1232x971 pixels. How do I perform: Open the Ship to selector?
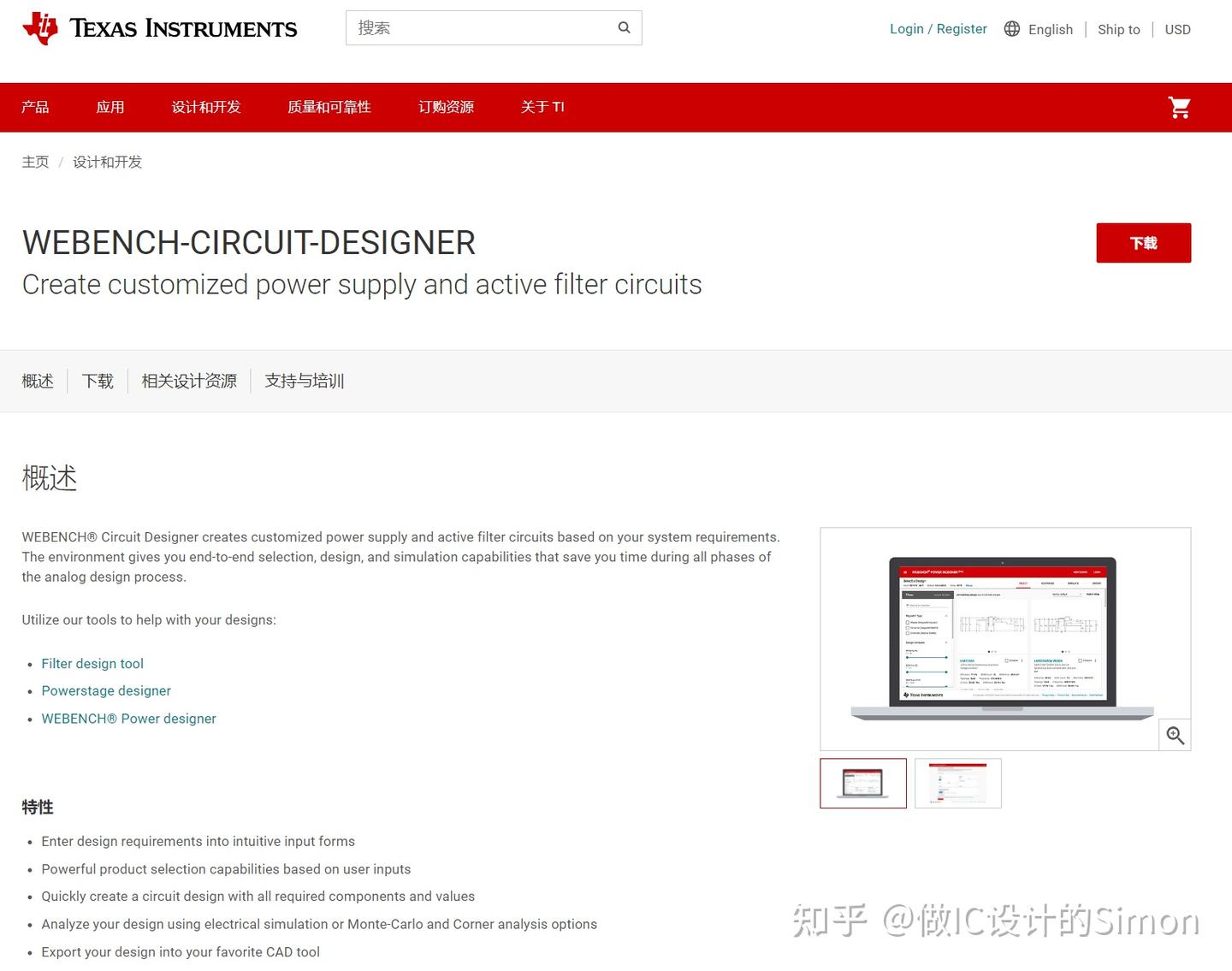(x=1118, y=29)
